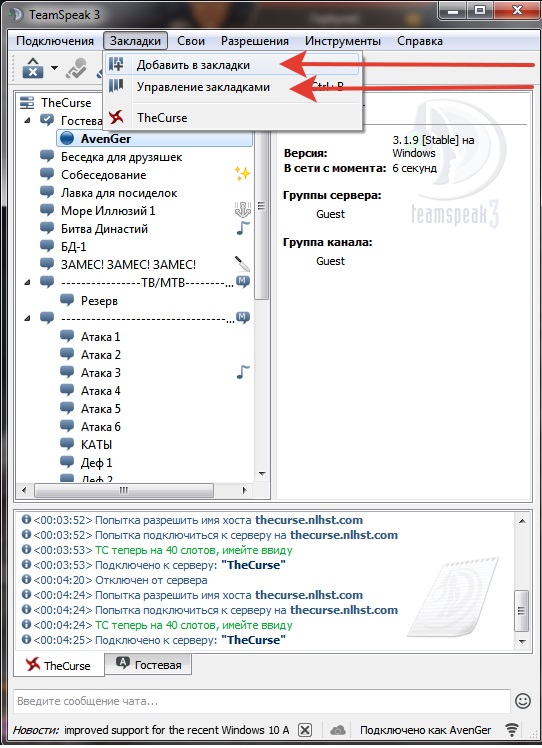Image resolution: width=542 pixels, height=748 pixels.
Task: Select the Атака 4 channel
Action: (101, 391)
